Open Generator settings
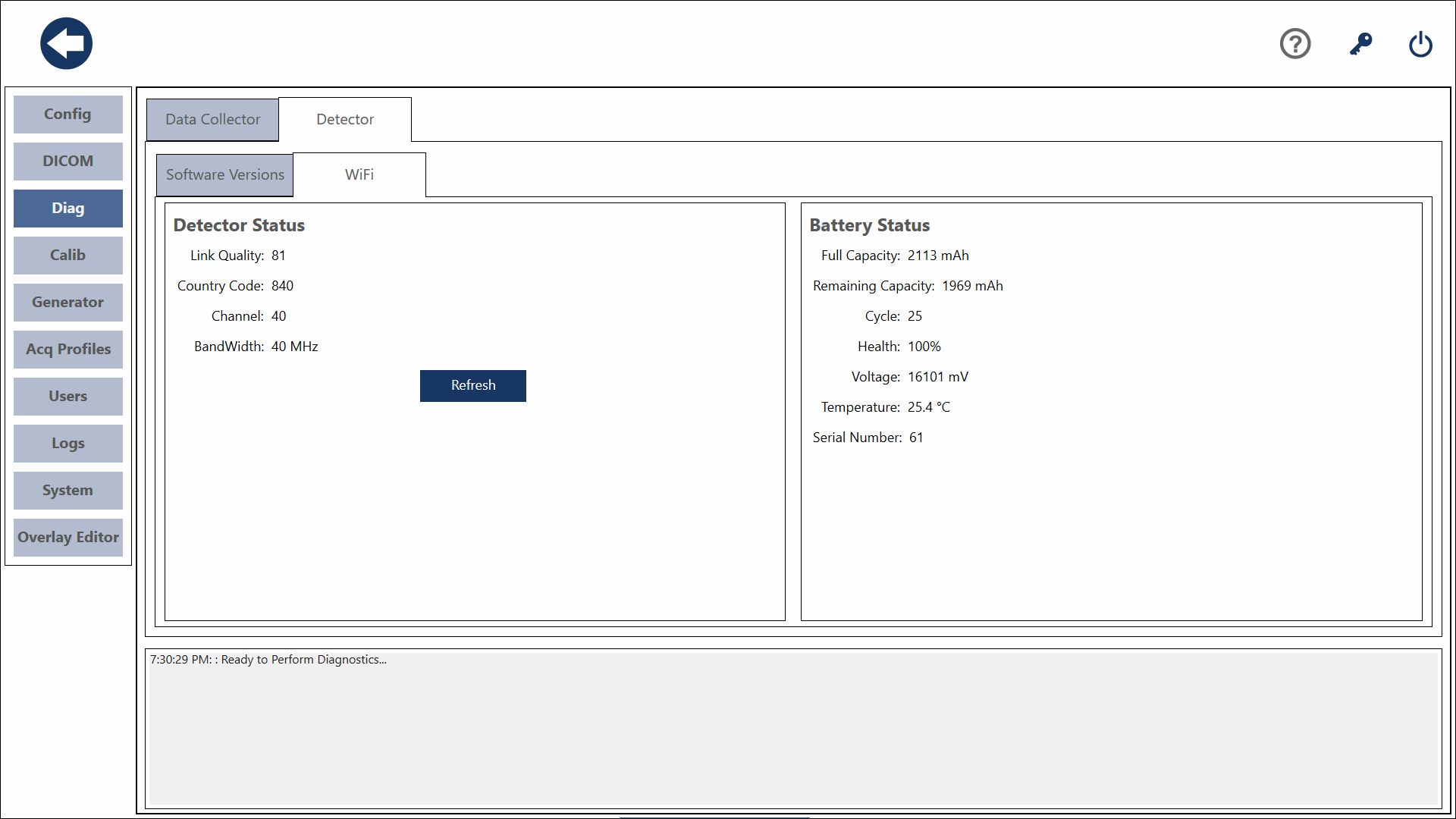The width and height of the screenshot is (1456, 819). pyautogui.click(x=67, y=302)
